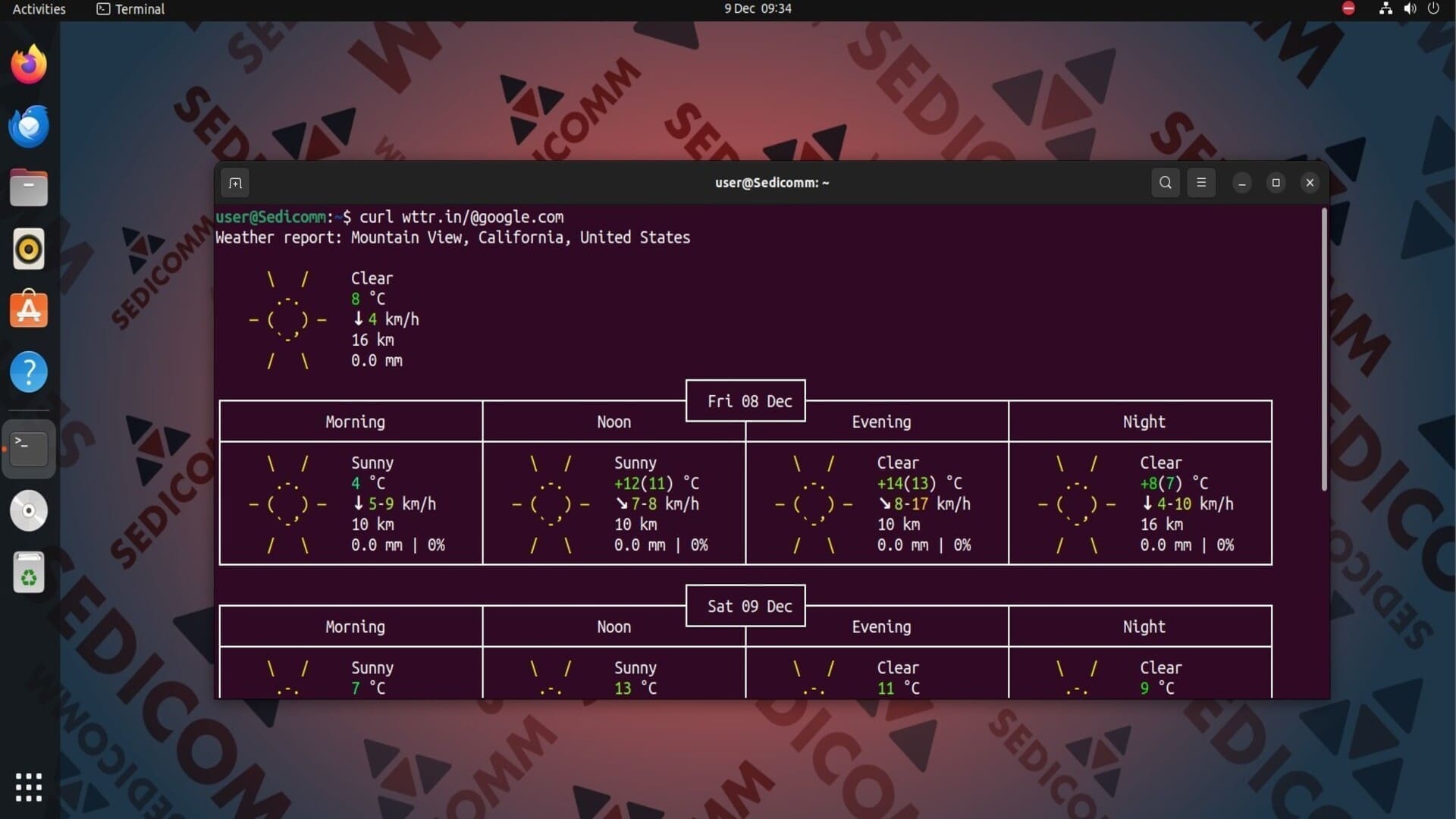The height and width of the screenshot is (819, 1456).
Task: Open the Trash from the dock
Action: (x=29, y=573)
